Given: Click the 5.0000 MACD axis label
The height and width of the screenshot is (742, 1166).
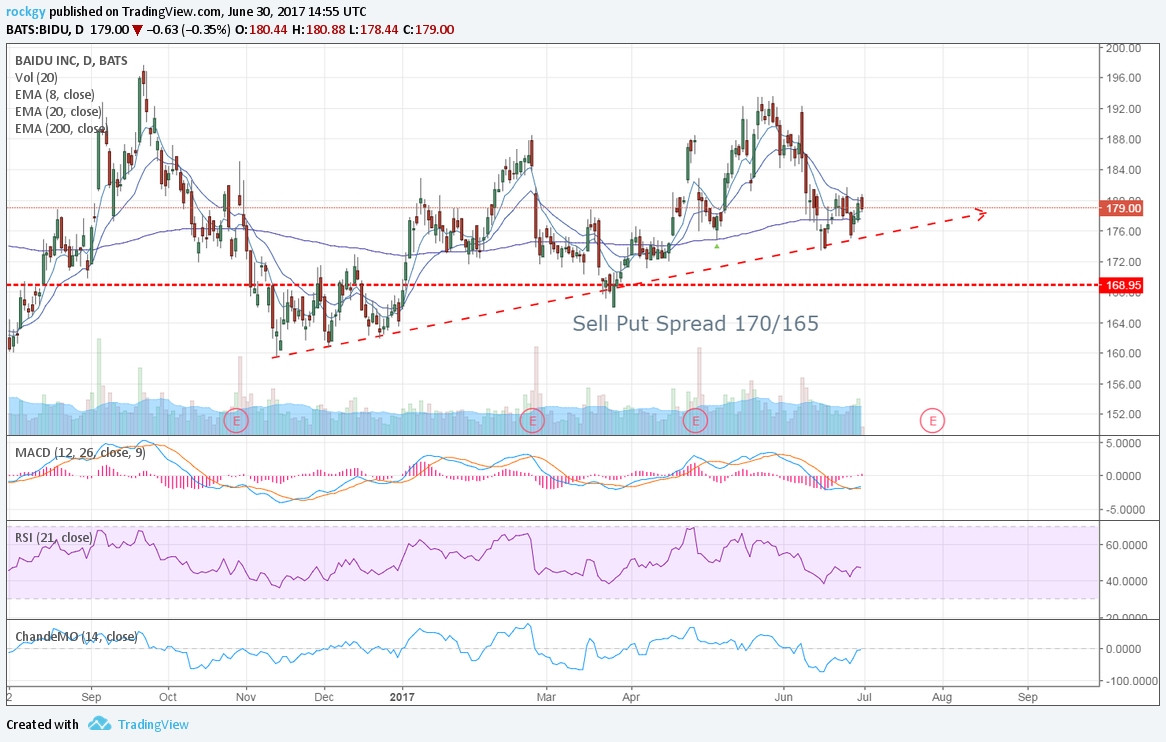Looking at the screenshot, I should click(x=1124, y=443).
